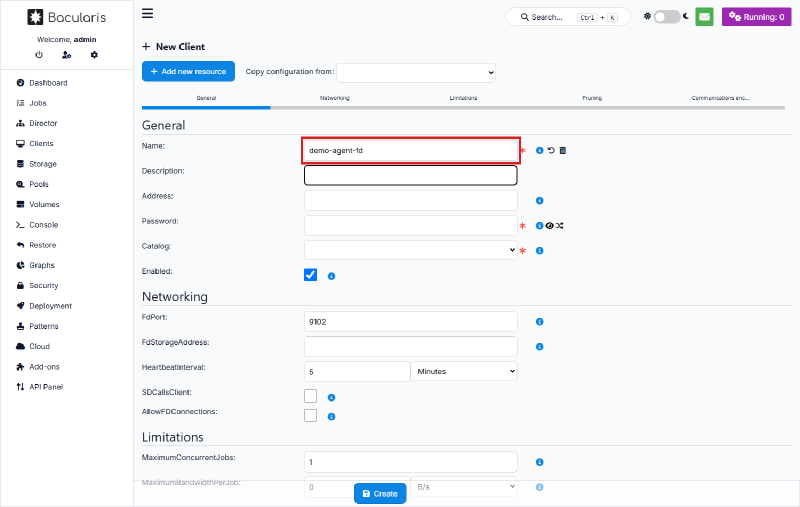Viewport: 800px width, 507px height.
Task: Open the green messages envelope icon
Action: 704,17
